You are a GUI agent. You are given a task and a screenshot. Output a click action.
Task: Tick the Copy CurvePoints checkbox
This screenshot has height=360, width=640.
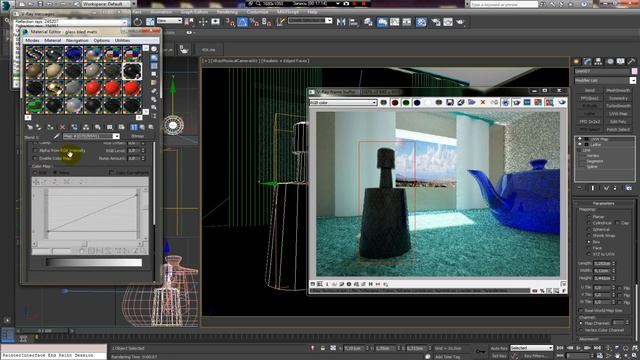click(111, 173)
